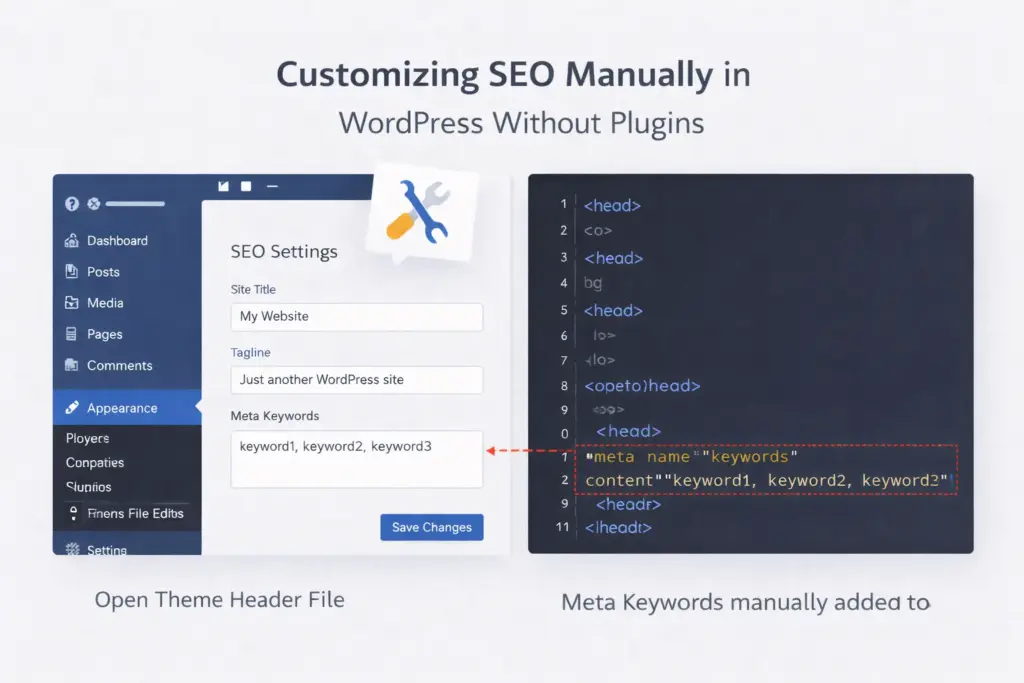
Task: Click the help question mark icon
Action: [70, 204]
